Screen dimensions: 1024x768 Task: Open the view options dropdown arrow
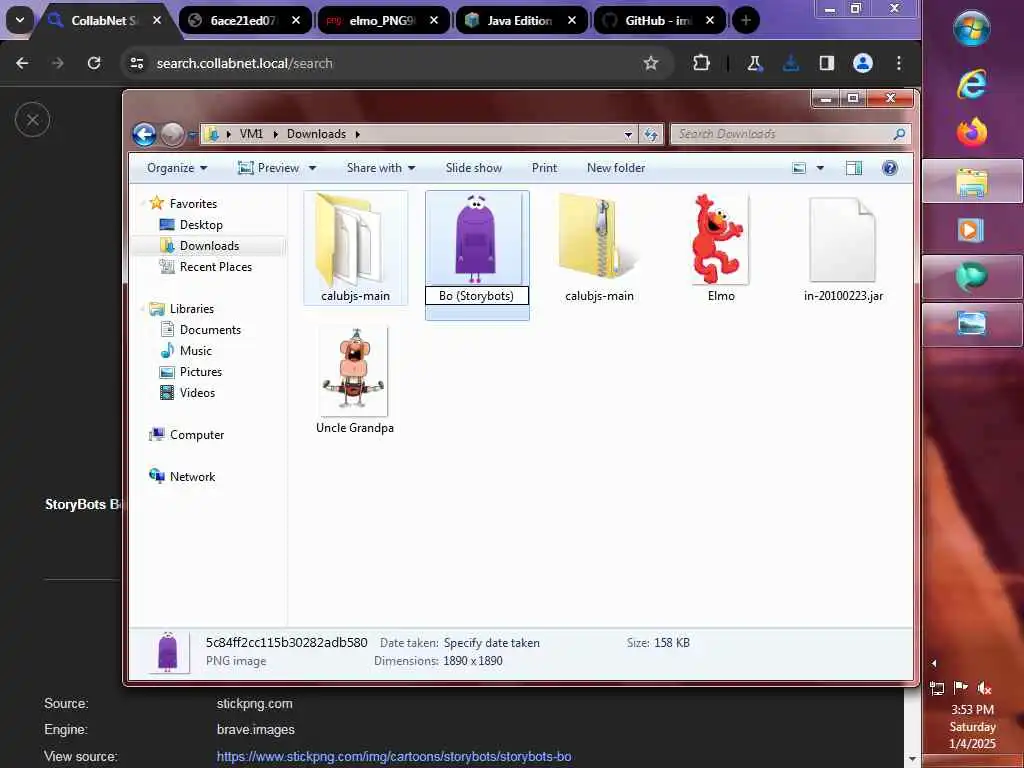coord(820,168)
